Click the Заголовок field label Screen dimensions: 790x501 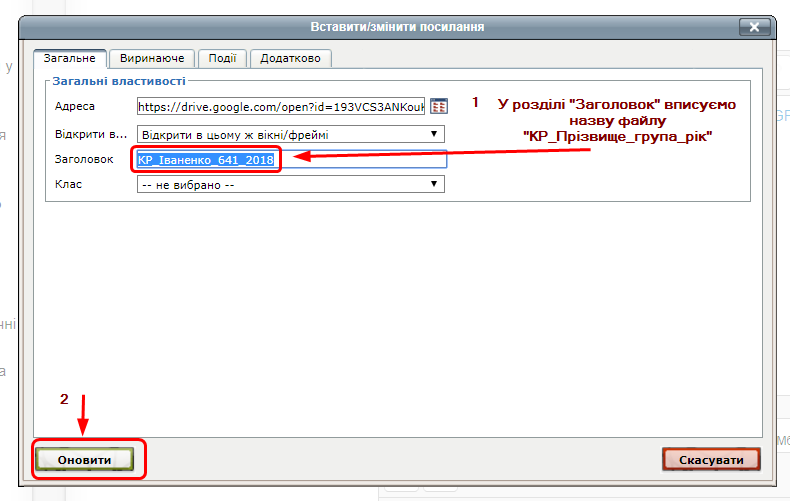tap(84, 159)
